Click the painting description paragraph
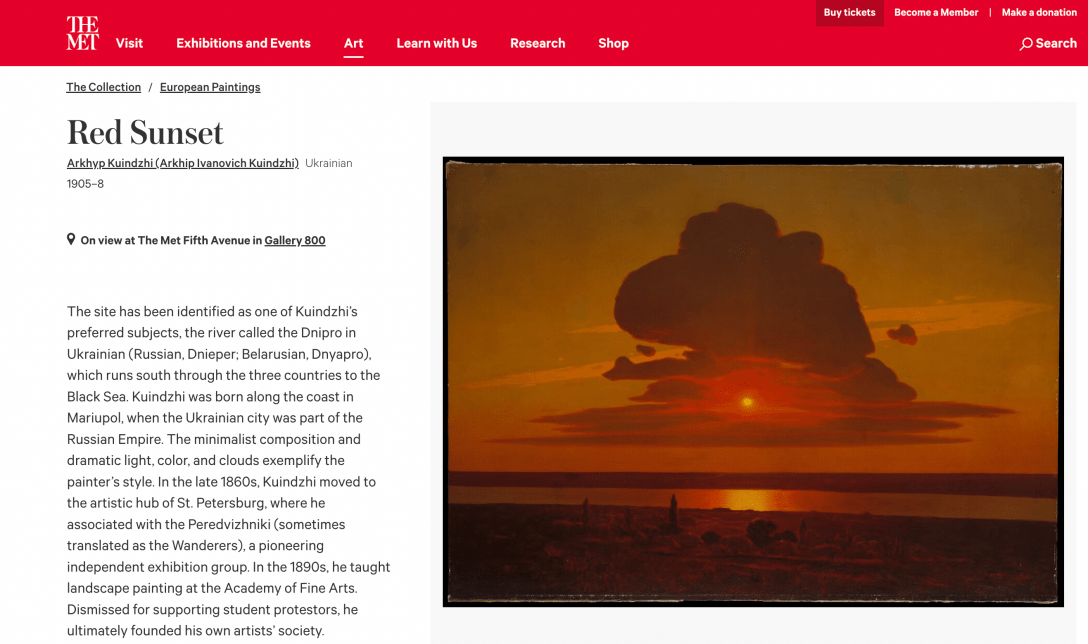1088x644 pixels. point(228,471)
